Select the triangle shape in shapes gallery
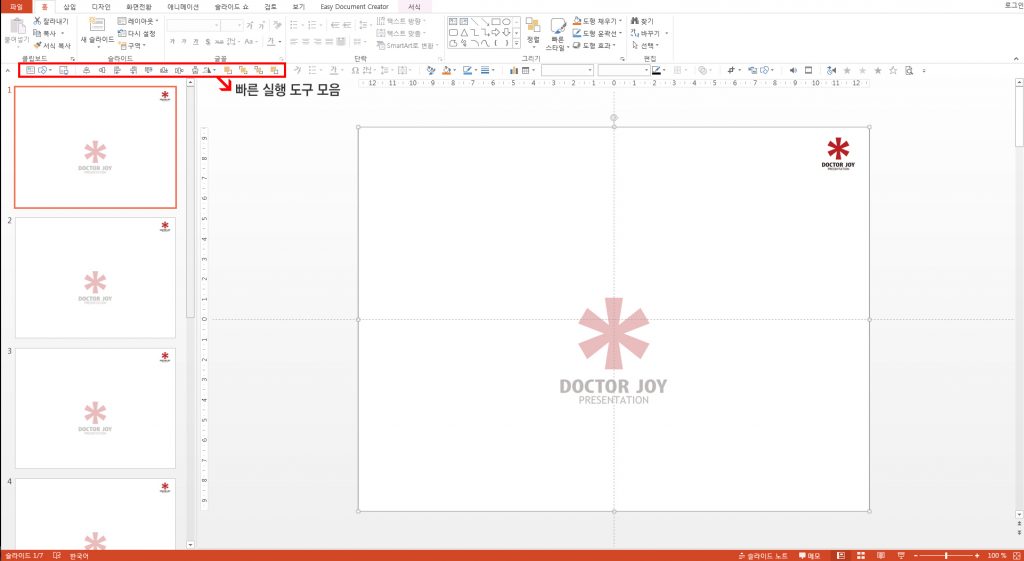 (464, 33)
